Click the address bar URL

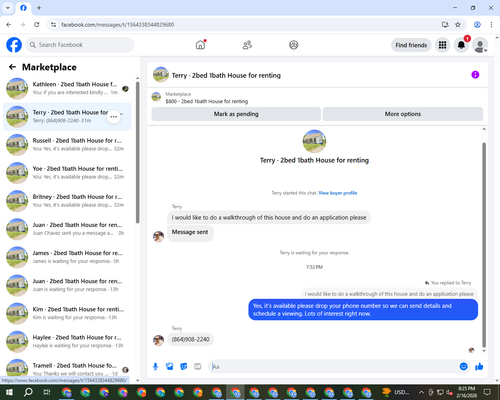(x=117, y=25)
